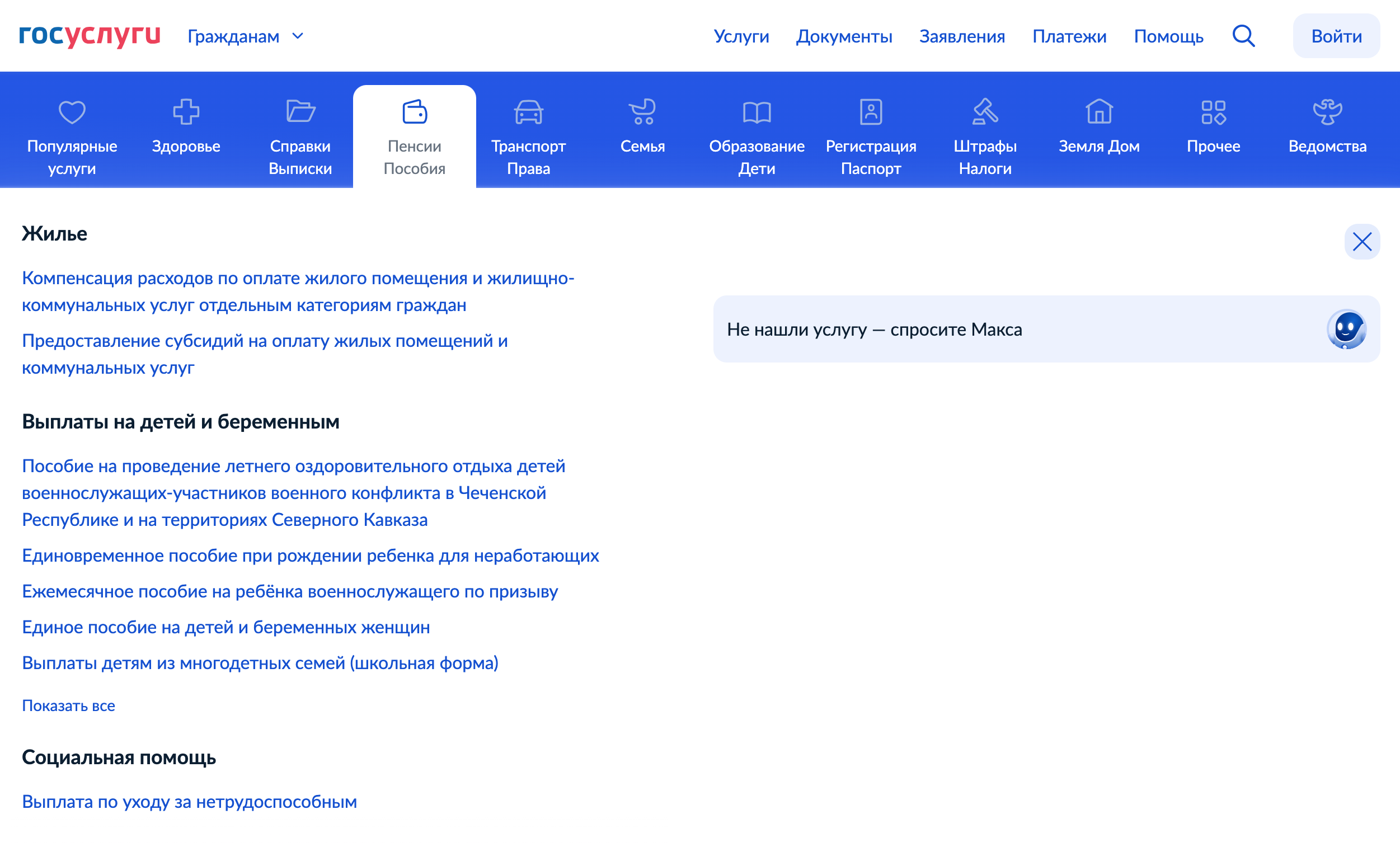
Task: Select the Штрафы Налоги gavel icon
Action: pyautogui.click(x=985, y=111)
